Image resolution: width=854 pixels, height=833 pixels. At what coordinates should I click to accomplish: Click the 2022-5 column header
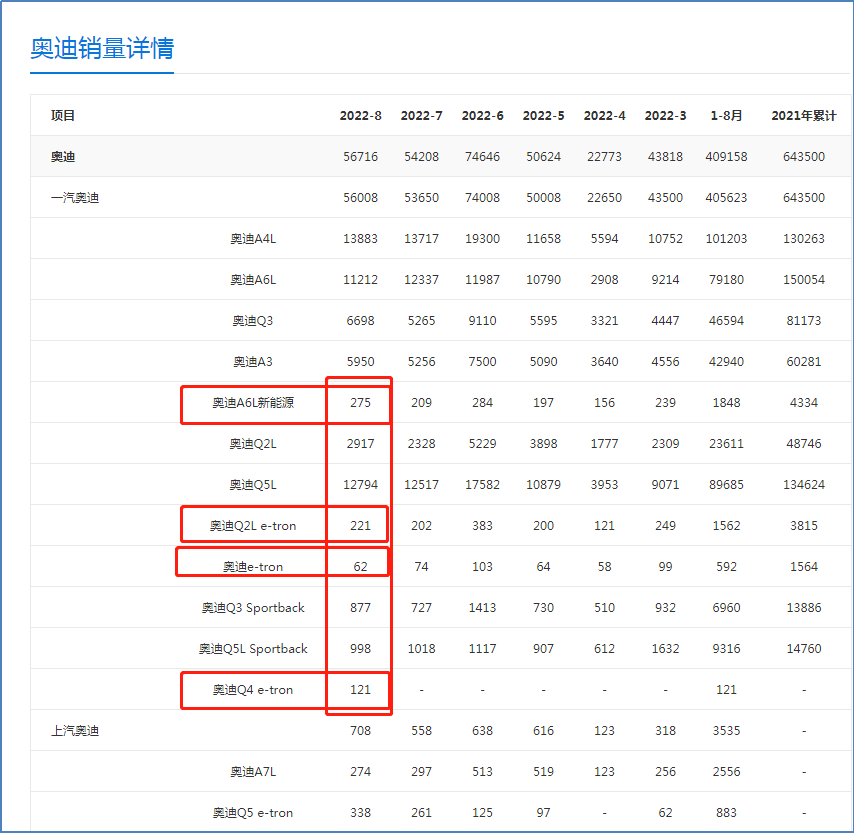point(544,115)
